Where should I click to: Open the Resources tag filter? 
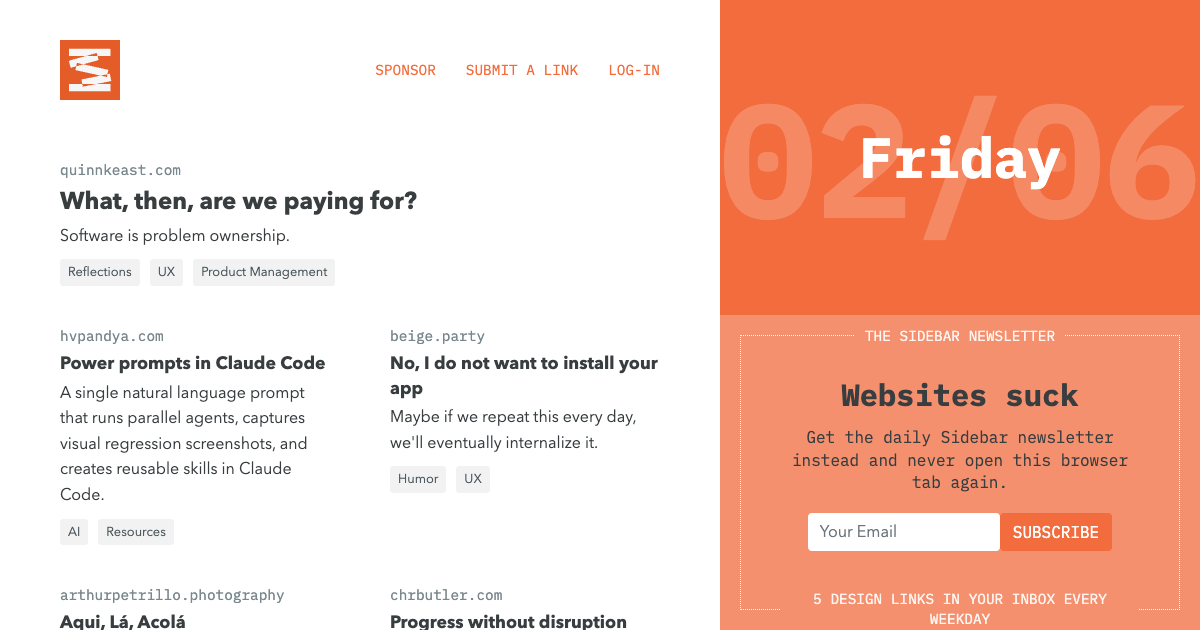pos(135,531)
